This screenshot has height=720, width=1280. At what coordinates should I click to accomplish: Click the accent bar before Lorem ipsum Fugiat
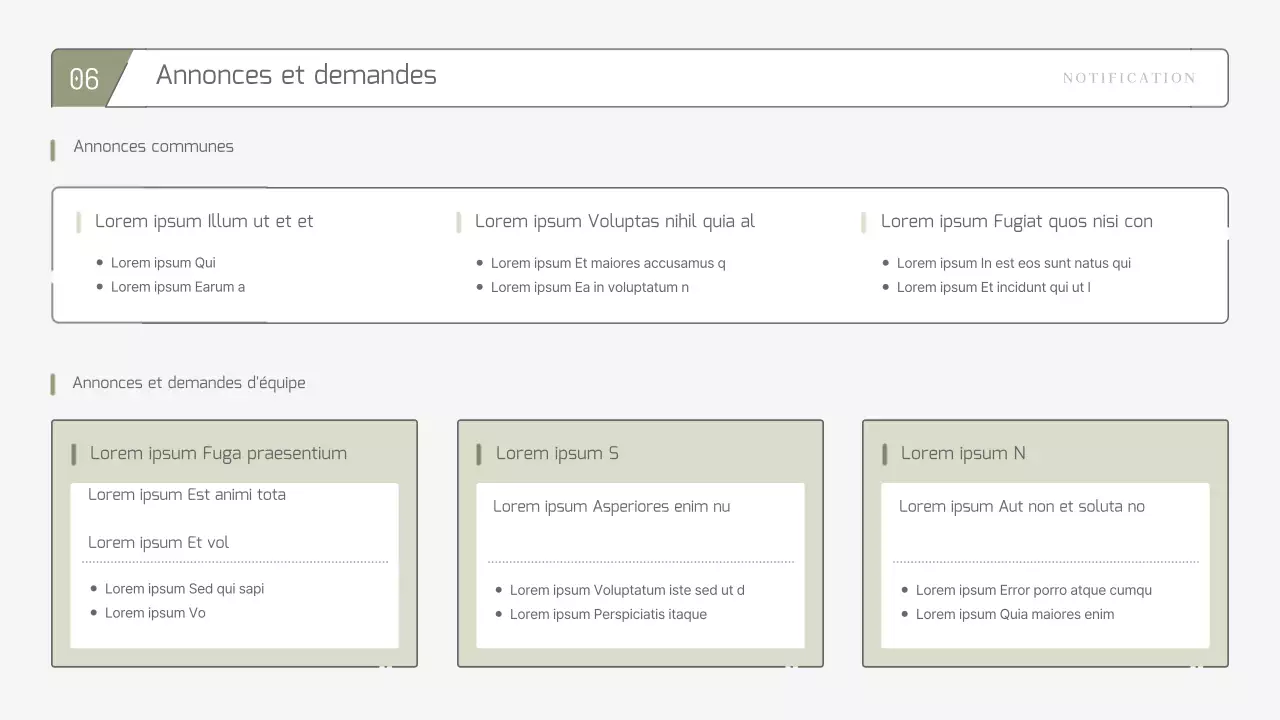pos(864,221)
